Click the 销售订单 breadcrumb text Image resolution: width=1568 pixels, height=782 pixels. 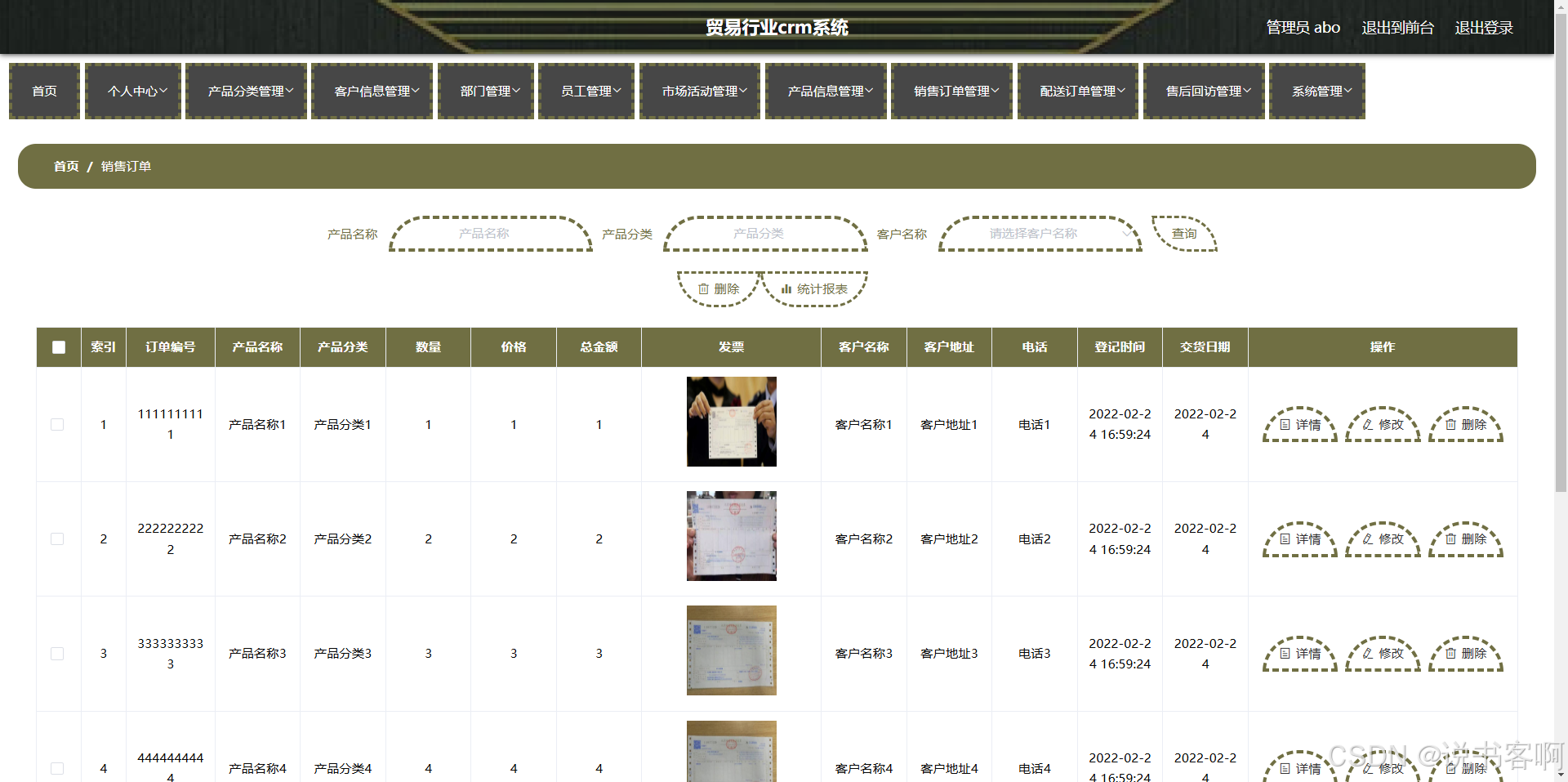(x=126, y=167)
